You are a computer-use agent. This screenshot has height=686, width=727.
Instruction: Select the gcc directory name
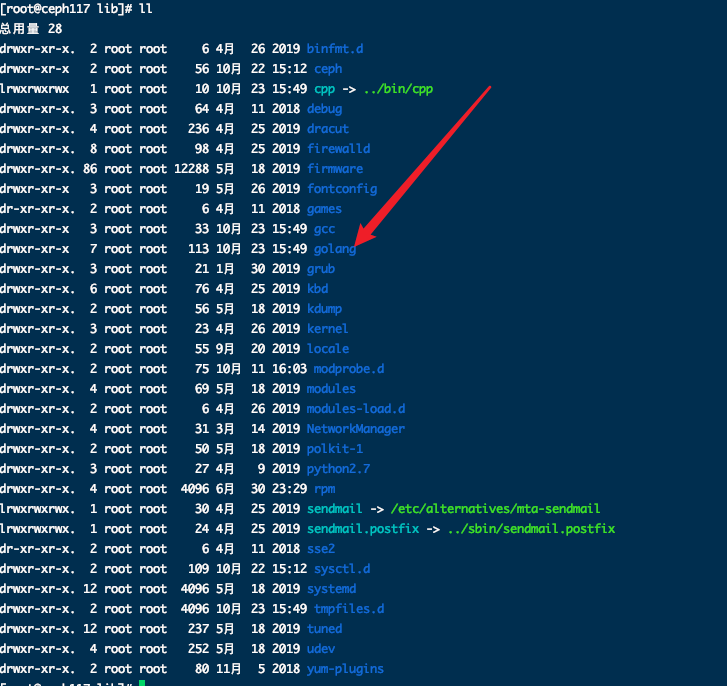tap(324, 229)
